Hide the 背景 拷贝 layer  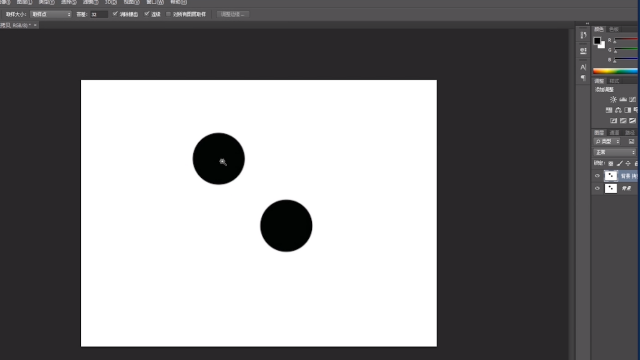point(597,176)
